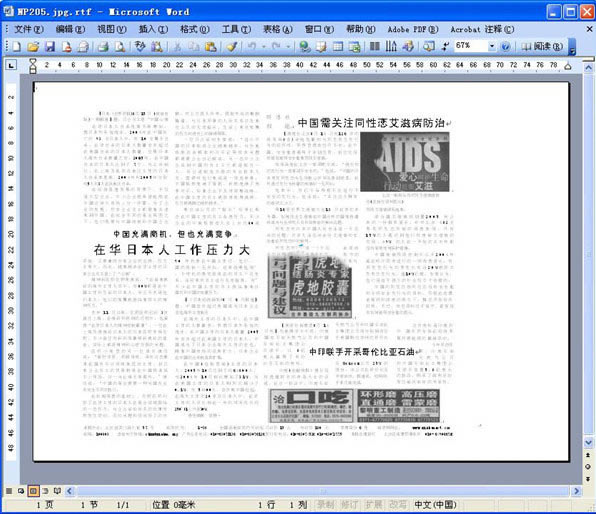Open the Undo history dropdown arrow
The image size is (596, 514).
(x=263, y=47)
